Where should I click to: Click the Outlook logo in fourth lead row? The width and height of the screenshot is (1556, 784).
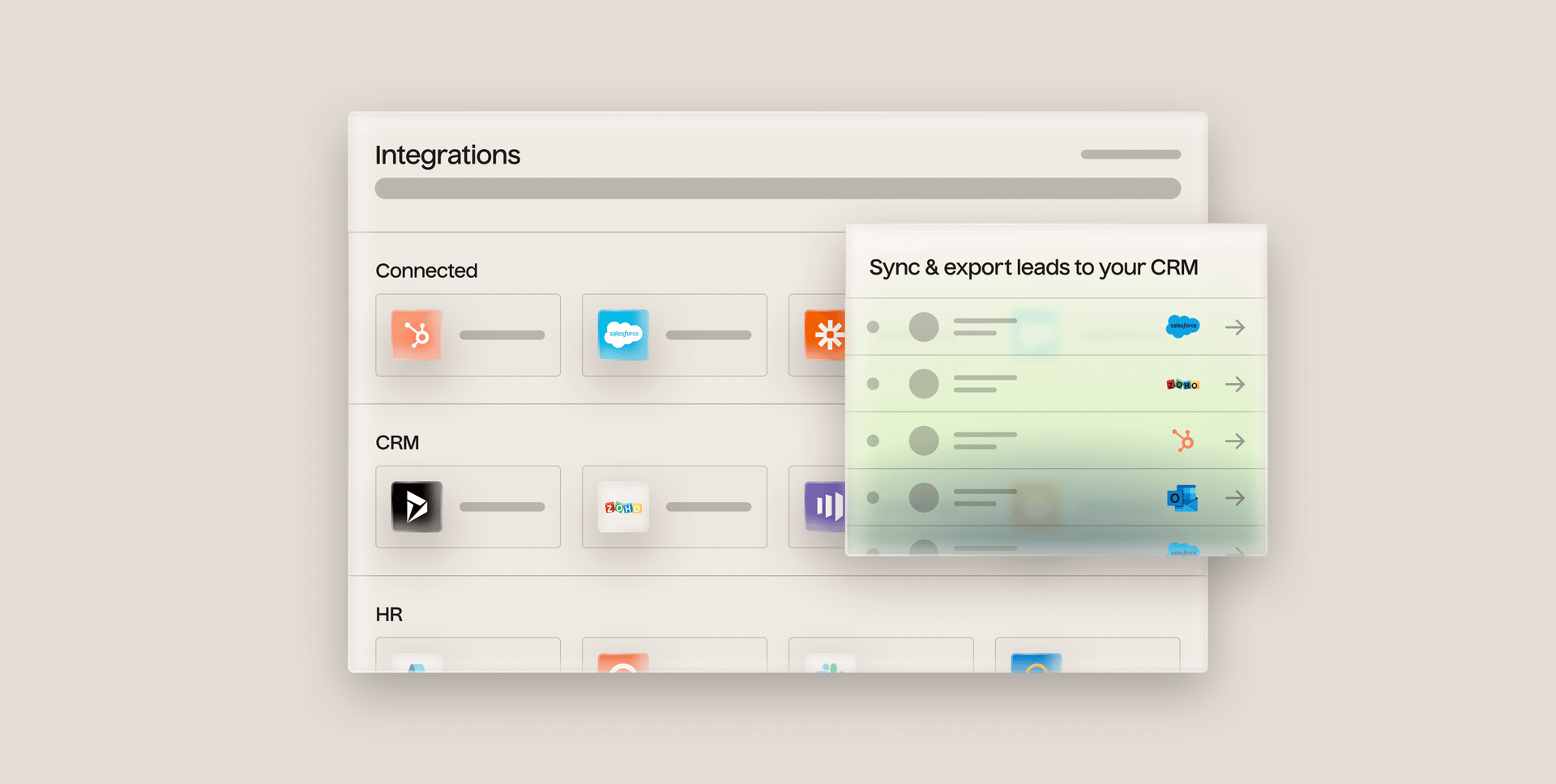click(x=1182, y=498)
